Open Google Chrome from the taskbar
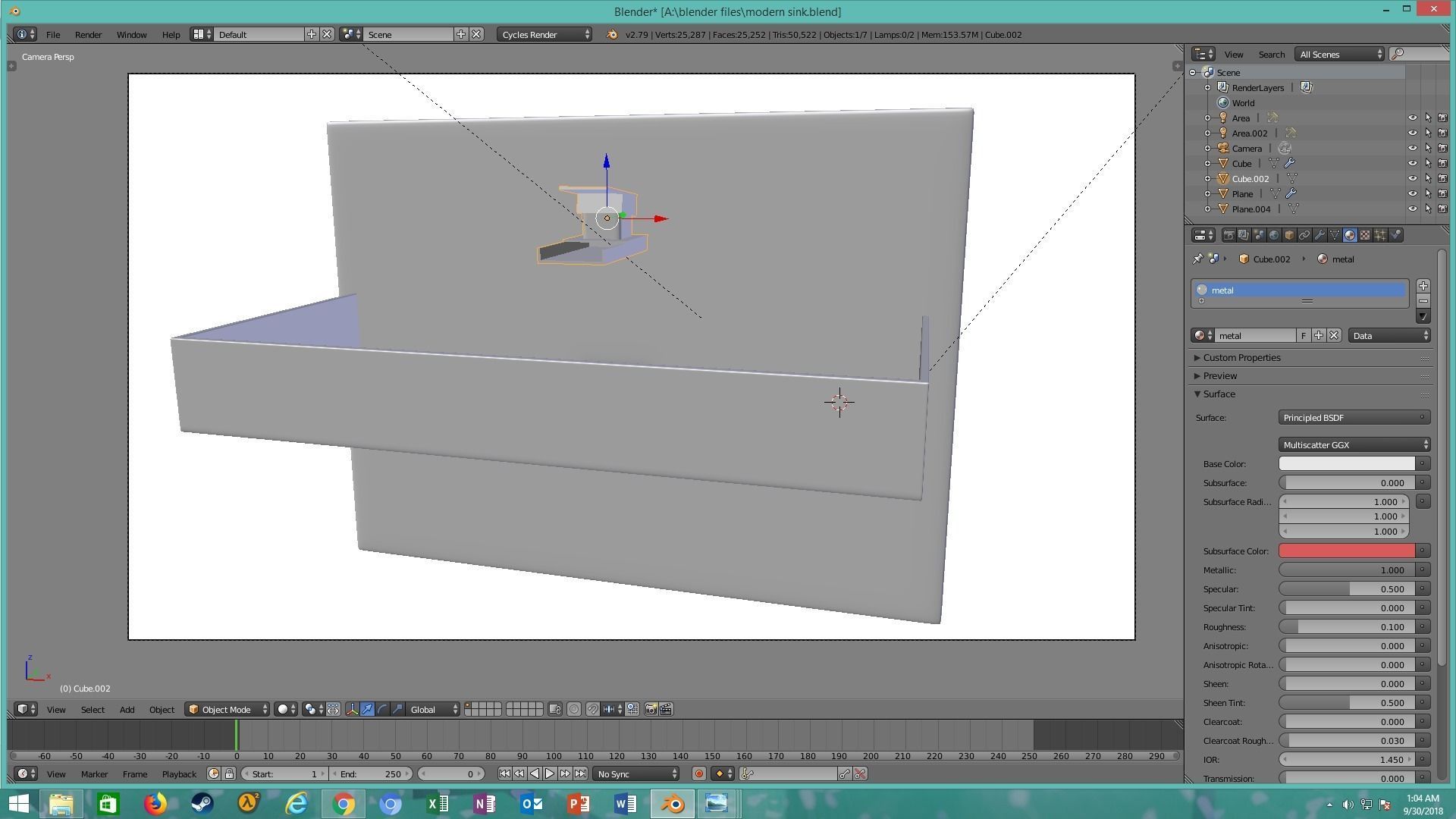The width and height of the screenshot is (1456, 819). click(344, 804)
